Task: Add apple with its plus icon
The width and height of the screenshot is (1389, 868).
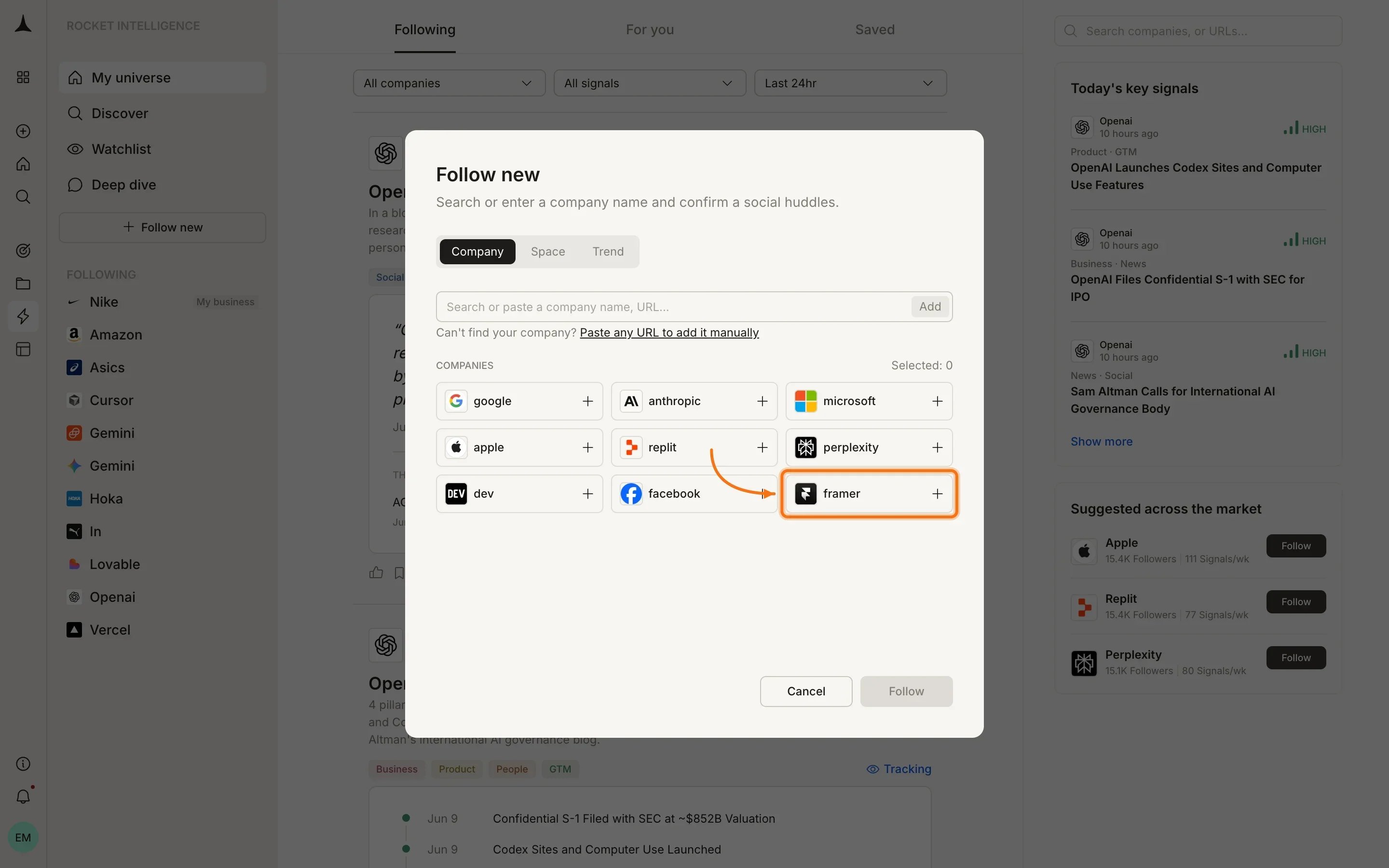Action: [587, 447]
